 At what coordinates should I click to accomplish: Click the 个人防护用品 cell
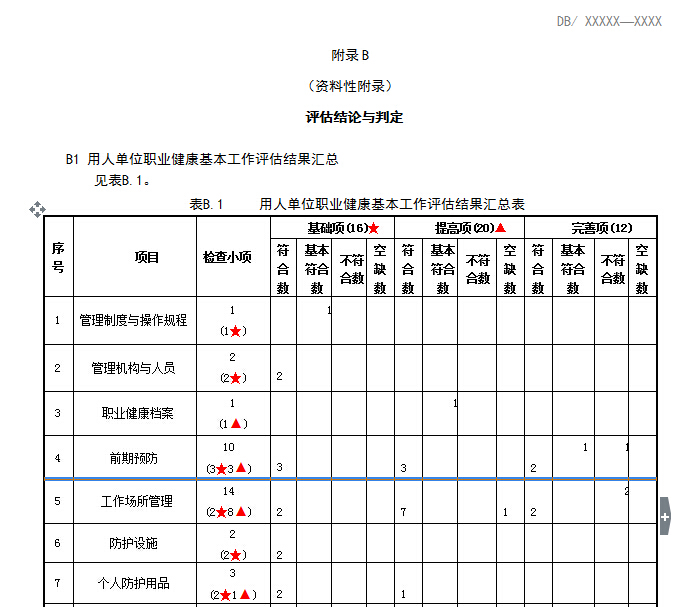134,583
